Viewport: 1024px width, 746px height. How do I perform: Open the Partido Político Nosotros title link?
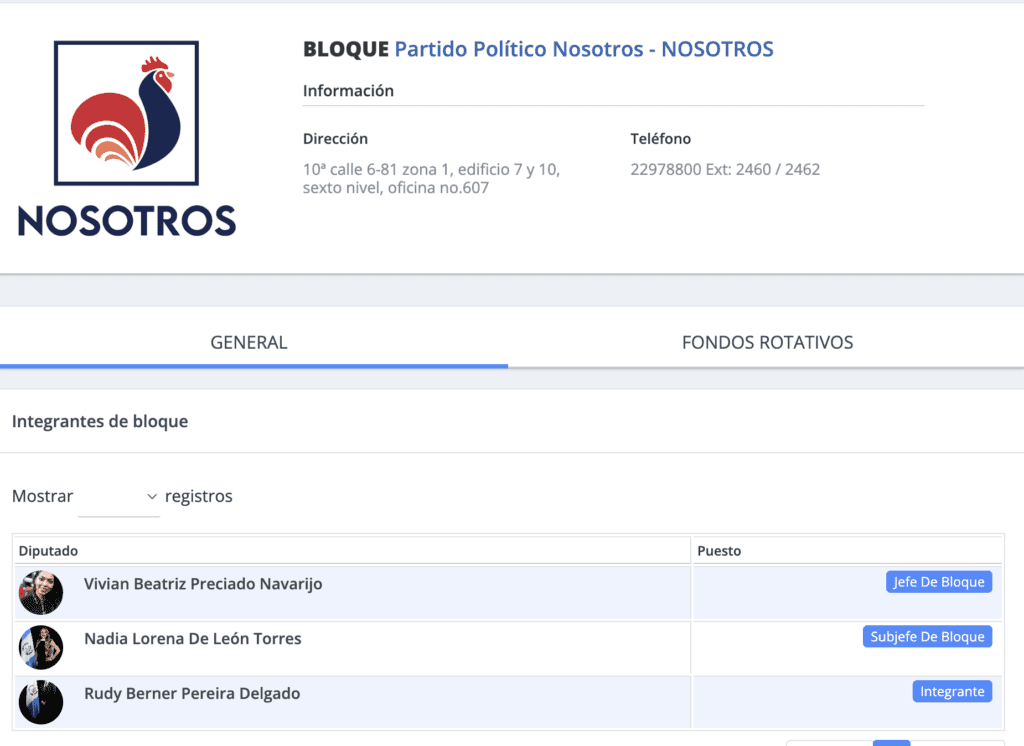point(584,49)
